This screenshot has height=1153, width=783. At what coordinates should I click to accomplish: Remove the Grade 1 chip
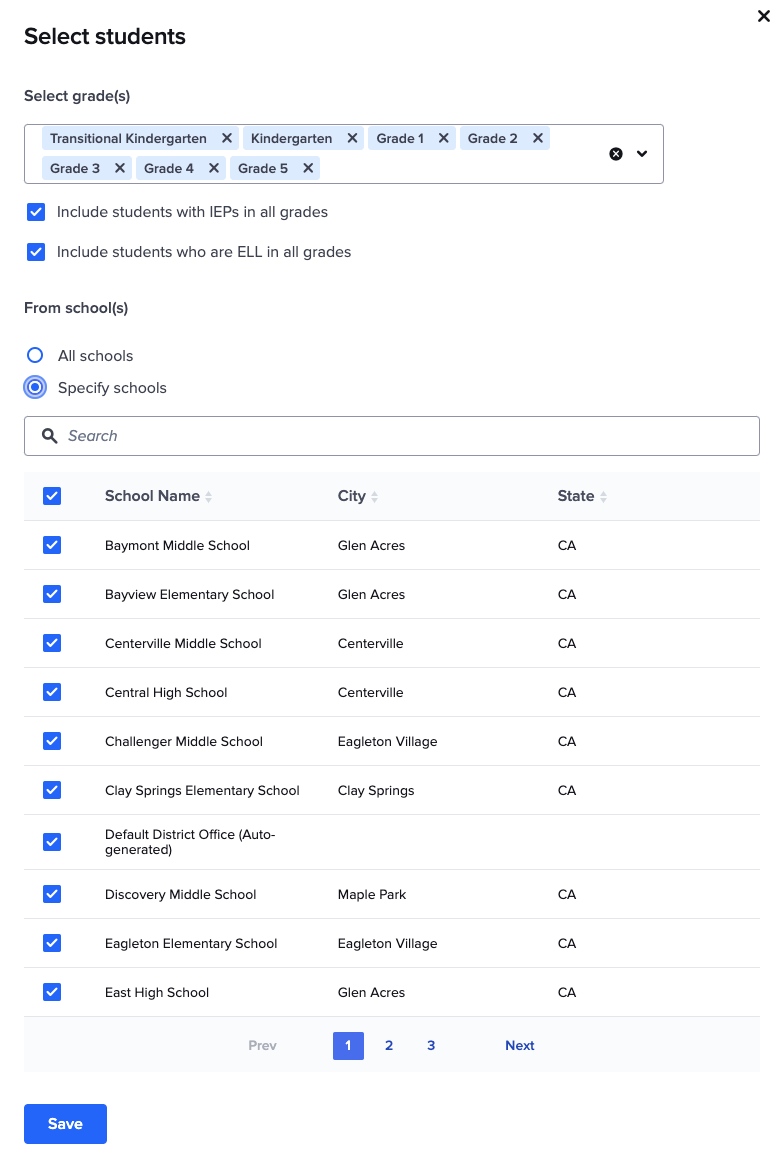[x=443, y=138]
